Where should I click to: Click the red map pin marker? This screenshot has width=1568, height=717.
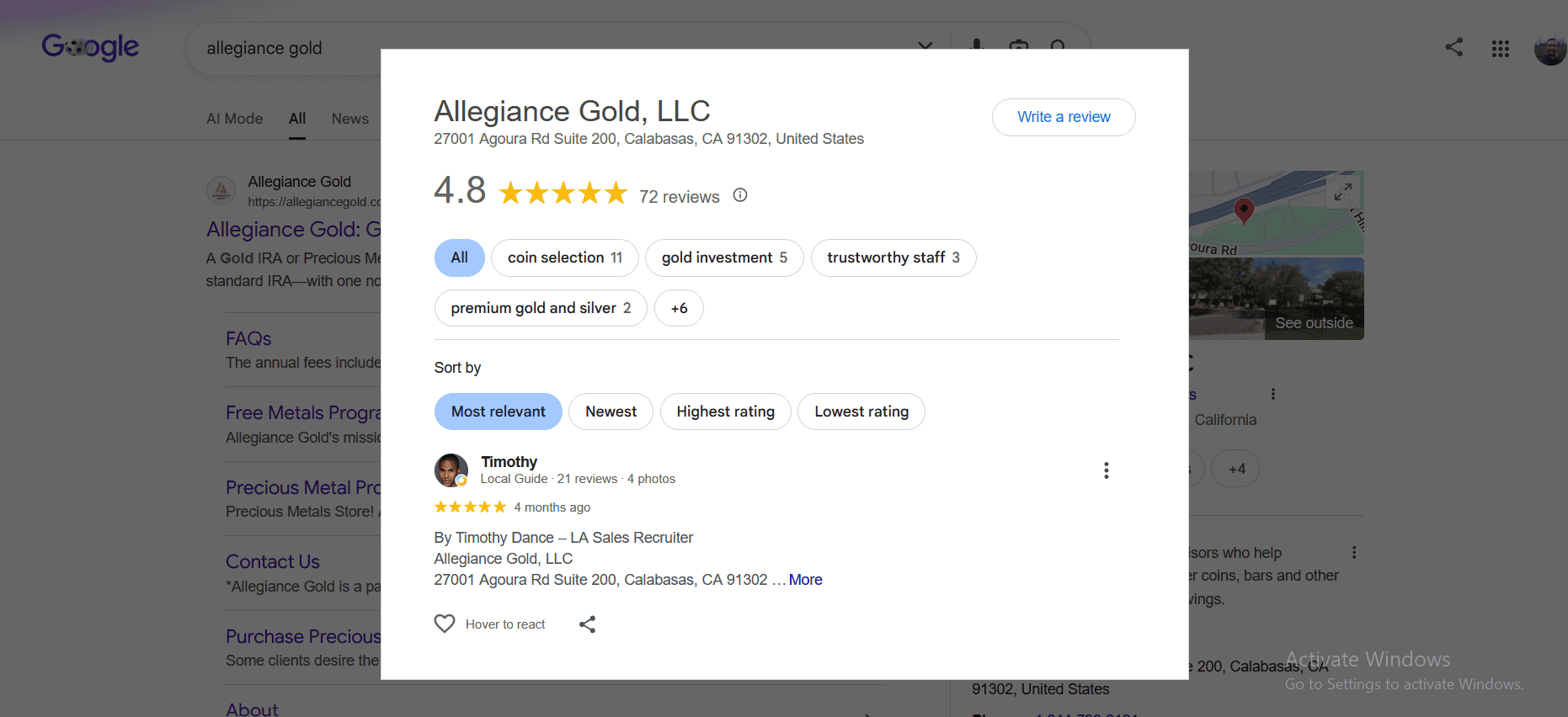(x=1244, y=210)
